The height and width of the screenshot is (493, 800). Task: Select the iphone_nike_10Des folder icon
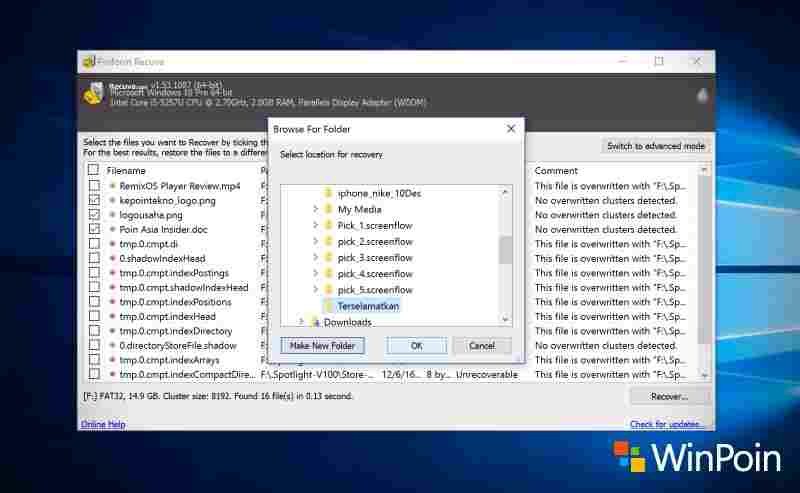click(329, 193)
